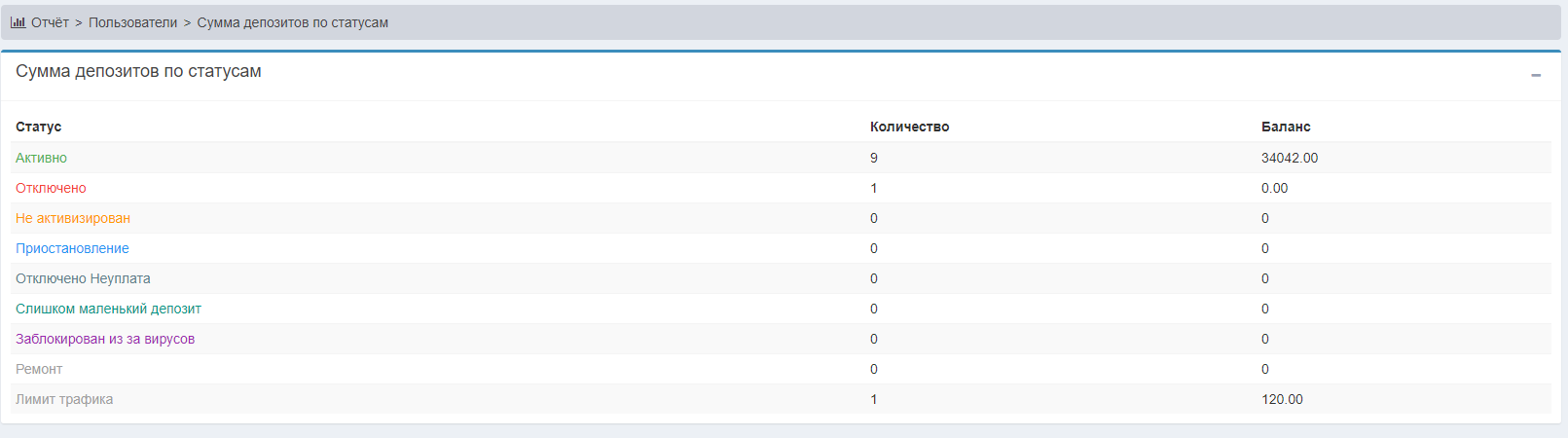
Task: Click the panel title Сумма депозитов по статусам
Action: tap(138, 71)
